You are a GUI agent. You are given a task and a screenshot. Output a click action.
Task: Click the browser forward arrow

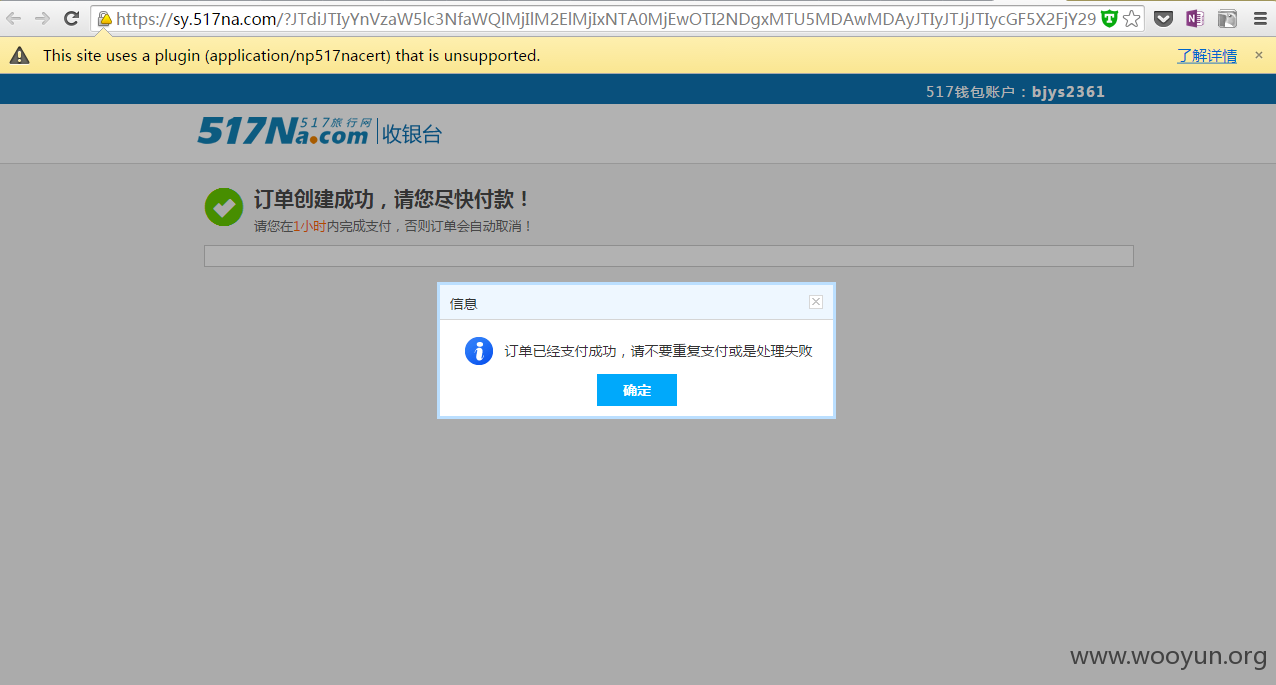42,18
